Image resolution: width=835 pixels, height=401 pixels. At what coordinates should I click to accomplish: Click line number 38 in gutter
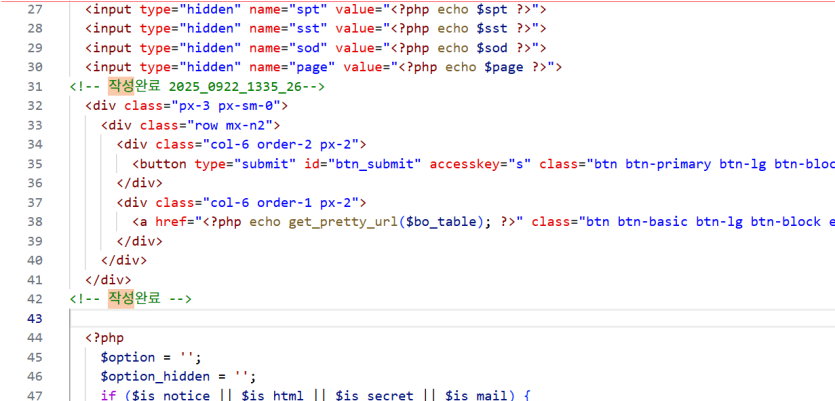point(35,222)
